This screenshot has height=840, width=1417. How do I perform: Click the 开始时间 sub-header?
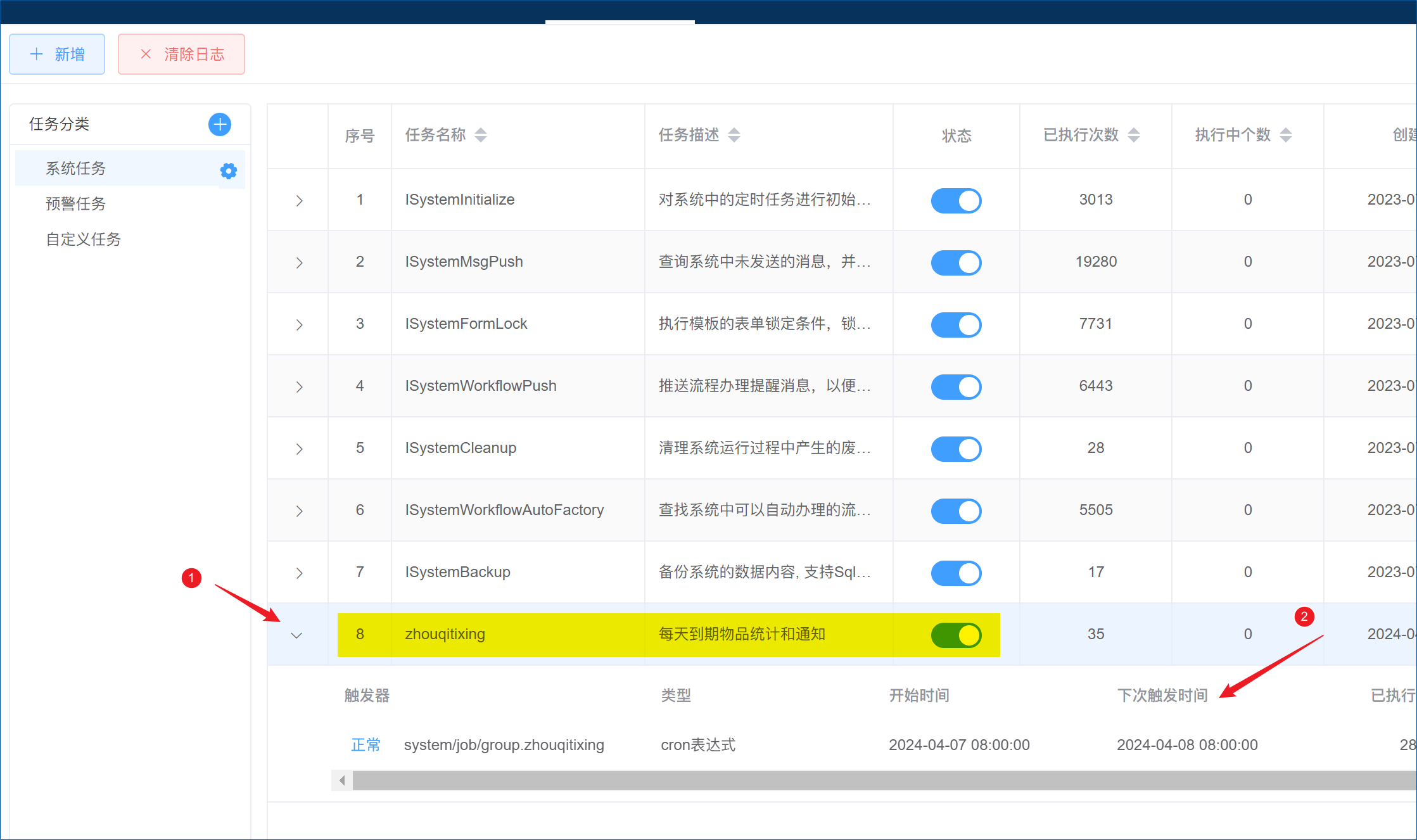coord(919,695)
